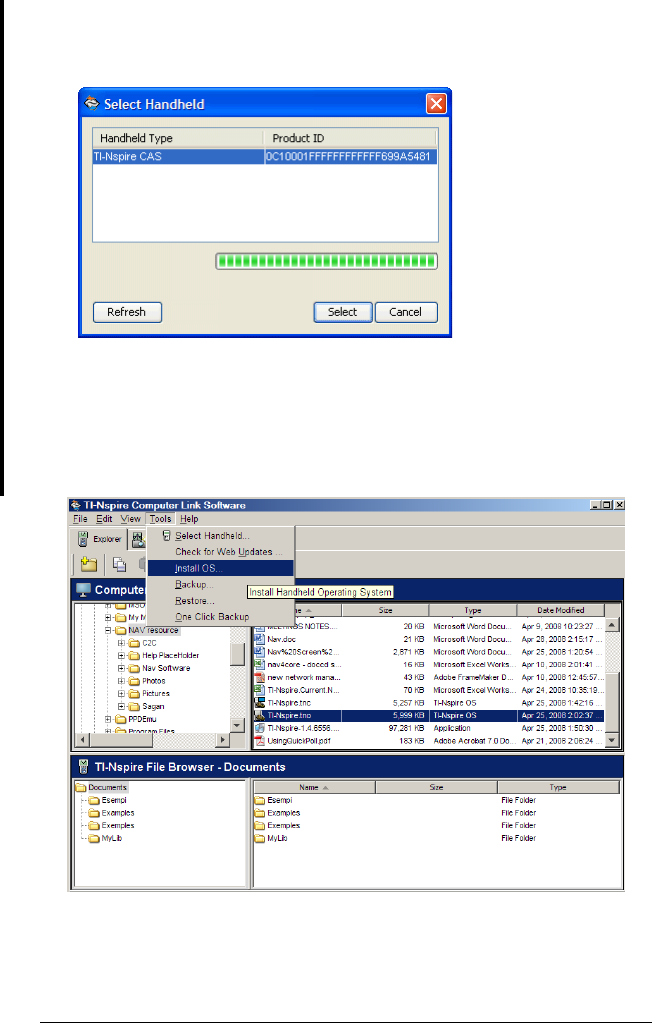Click computer file list scroll-up arrow
The image size is (652, 1023).
[x=612, y=625]
